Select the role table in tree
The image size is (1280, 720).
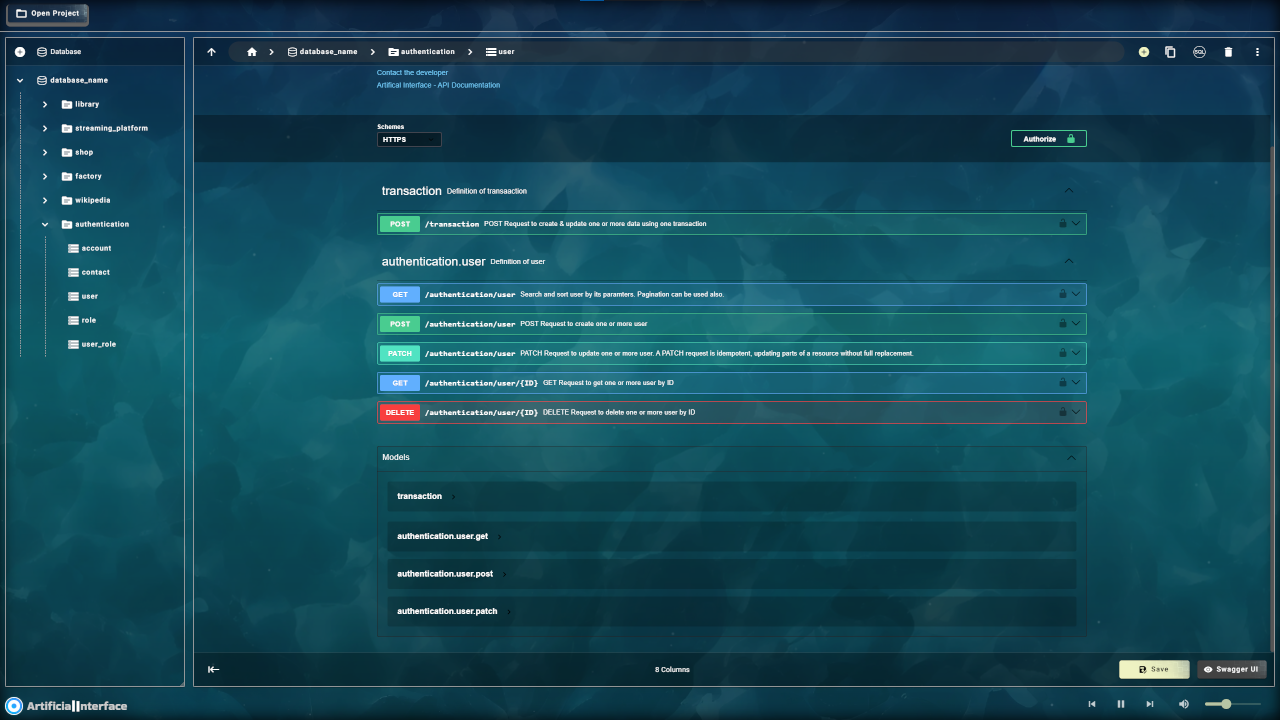(82, 320)
